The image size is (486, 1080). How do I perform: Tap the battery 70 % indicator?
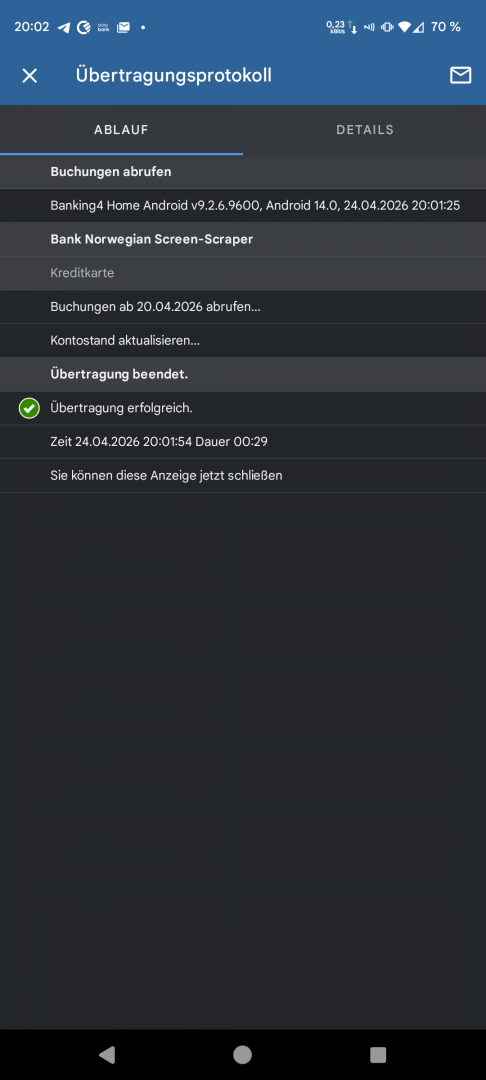pyautogui.click(x=445, y=28)
